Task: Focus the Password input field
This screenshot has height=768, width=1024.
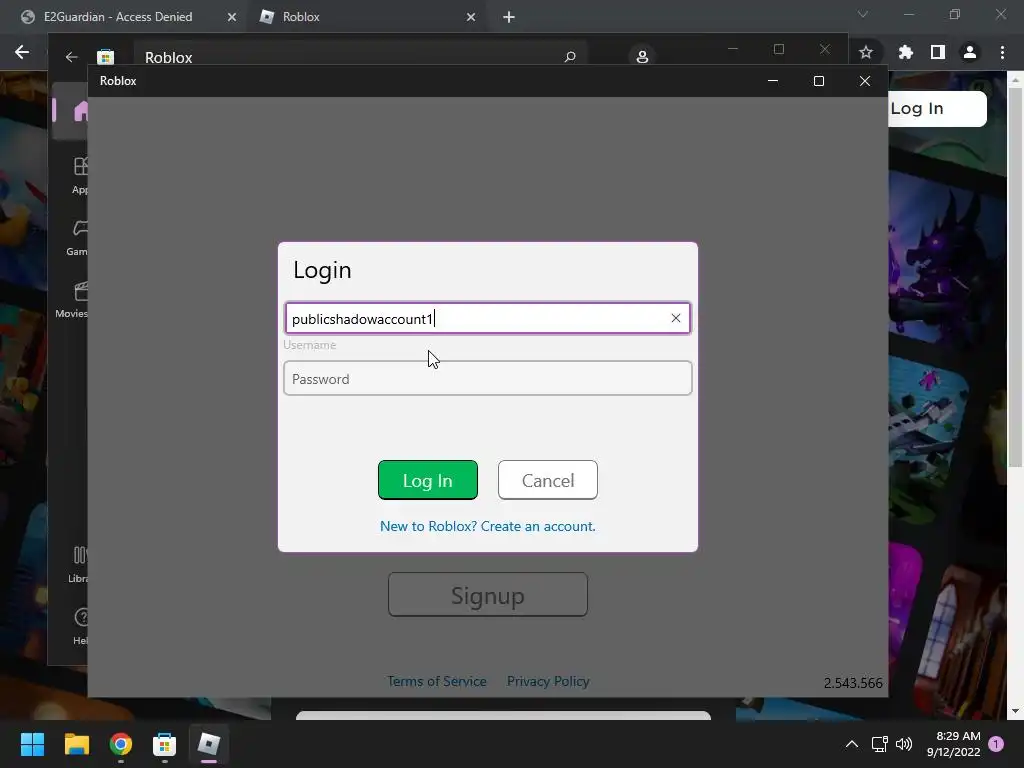Action: tap(488, 378)
